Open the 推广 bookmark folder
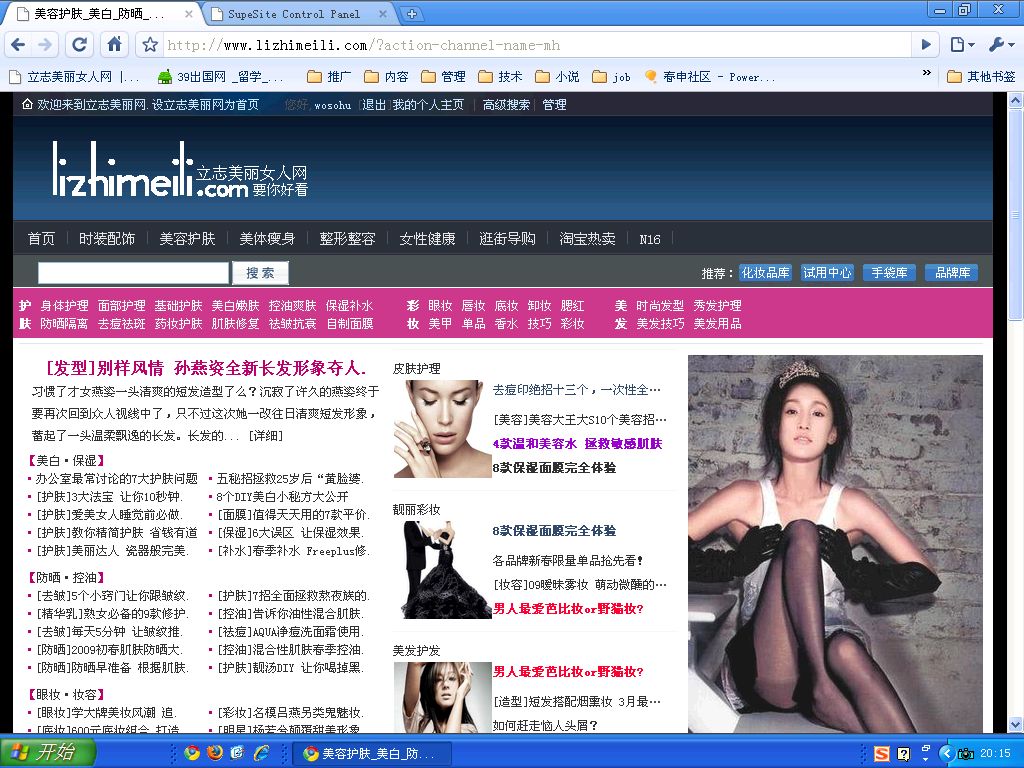The height and width of the screenshot is (768, 1024). (x=328, y=77)
